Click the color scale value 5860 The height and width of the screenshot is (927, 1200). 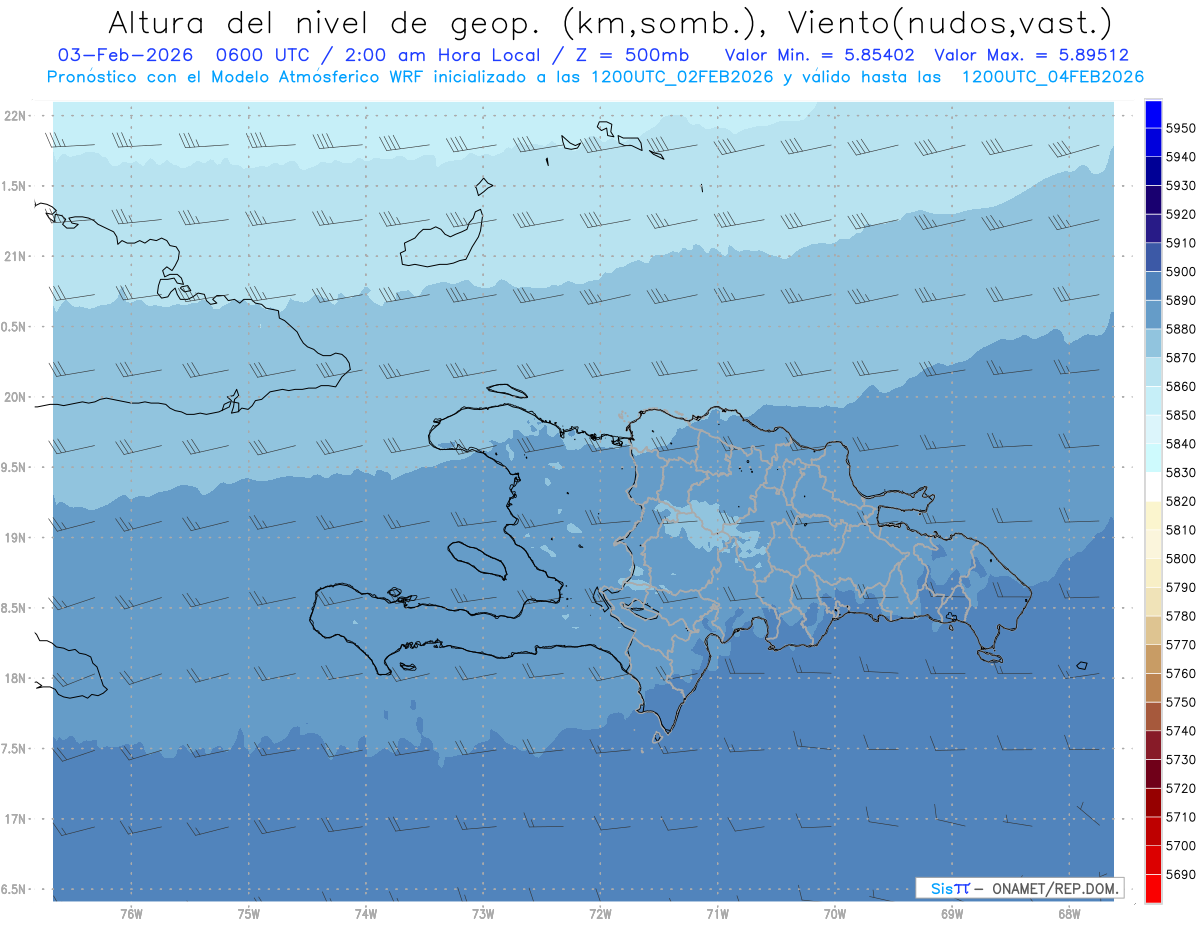(1180, 386)
